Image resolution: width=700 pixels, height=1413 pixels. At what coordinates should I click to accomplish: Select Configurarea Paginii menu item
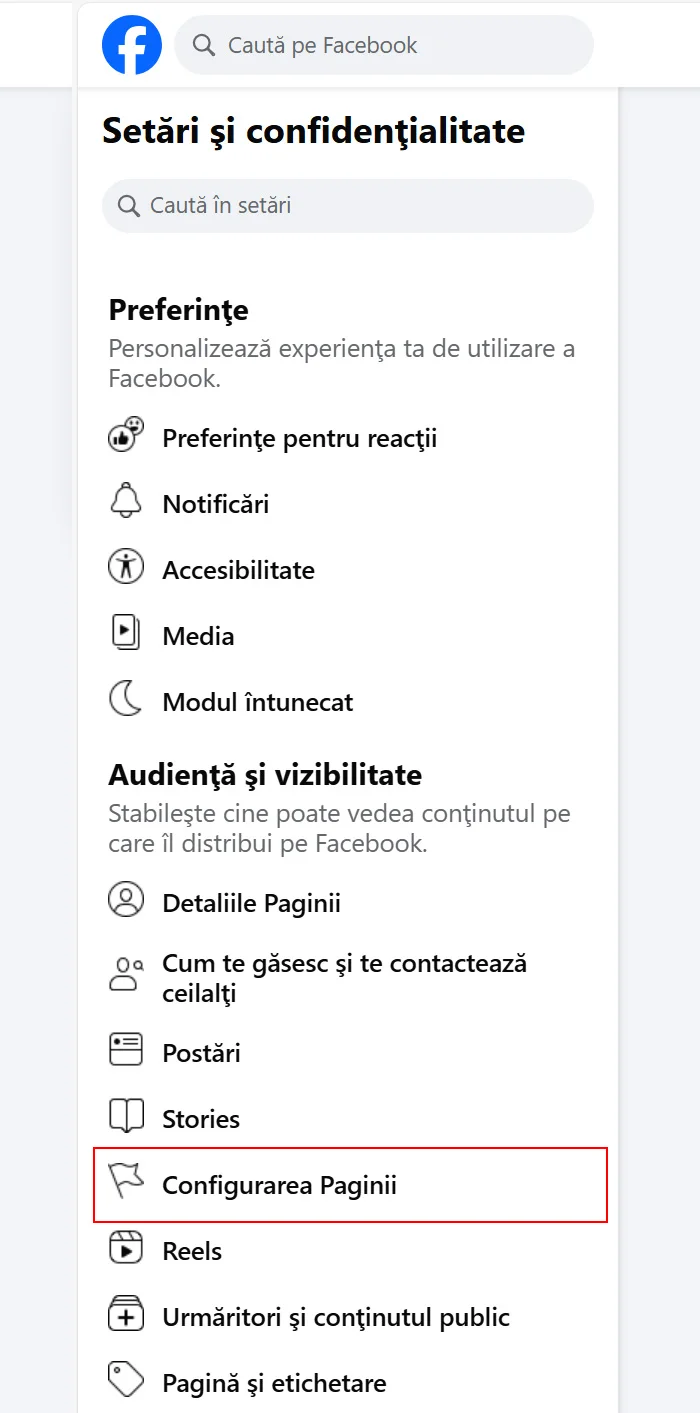(x=279, y=1185)
